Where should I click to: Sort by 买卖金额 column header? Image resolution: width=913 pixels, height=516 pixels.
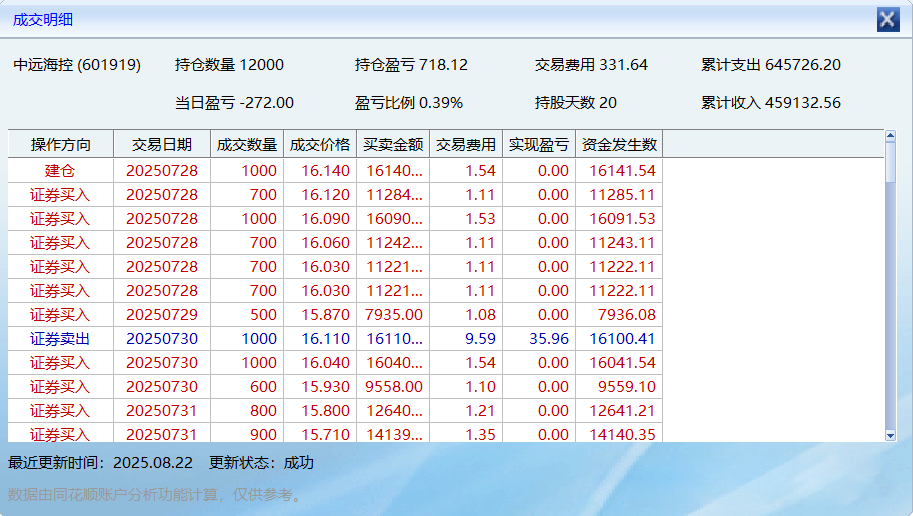pyautogui.click(x=393, y=144)
